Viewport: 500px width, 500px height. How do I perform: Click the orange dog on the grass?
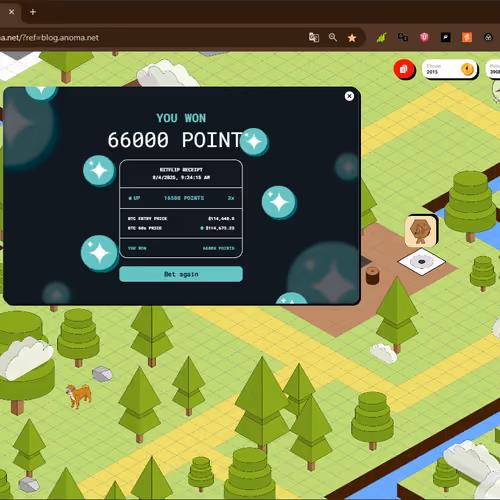point(79,395)
